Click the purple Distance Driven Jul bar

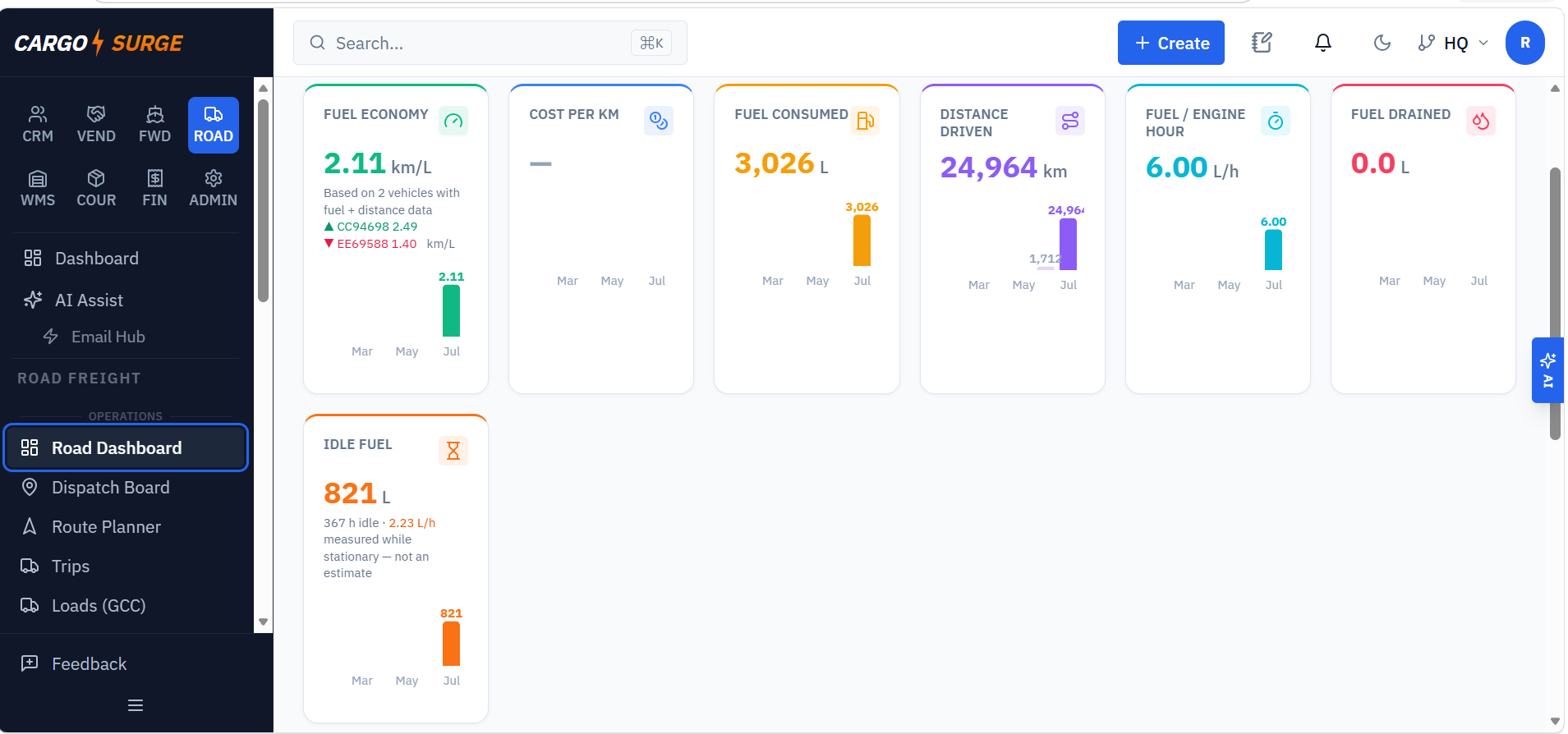pyautogui.click(x=1068, y=244)
